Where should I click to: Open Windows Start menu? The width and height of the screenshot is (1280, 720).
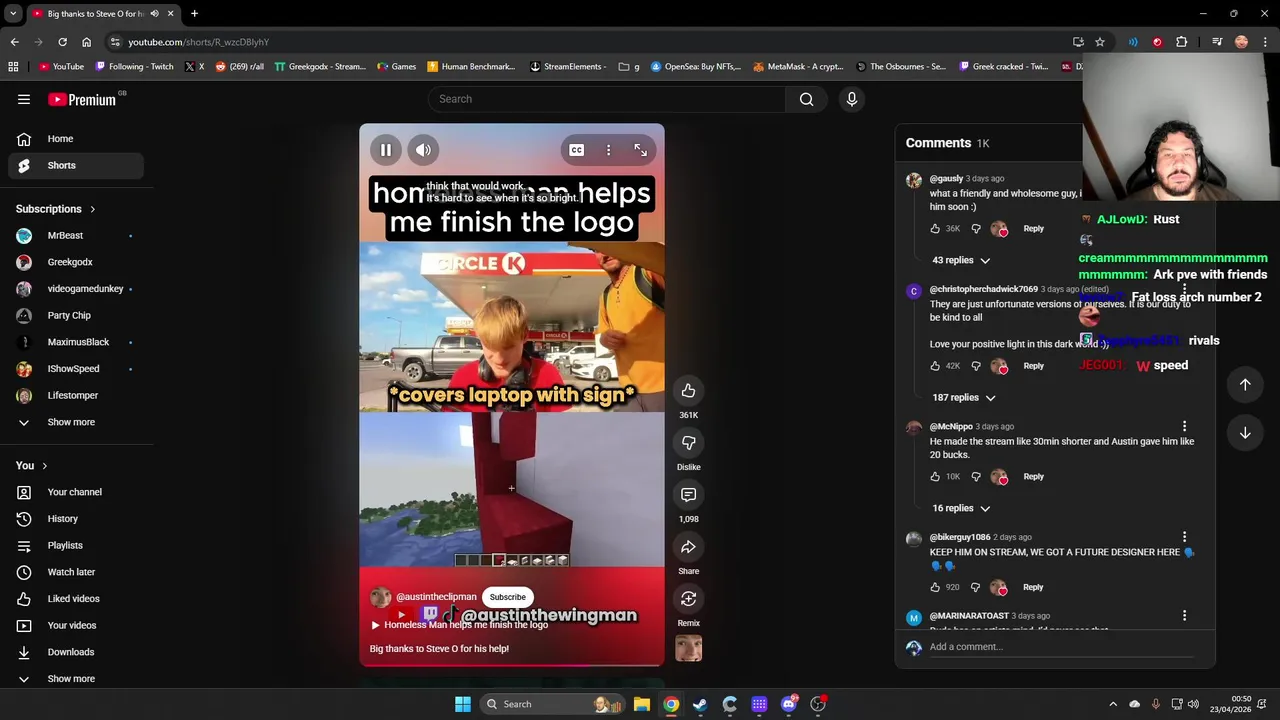click(462, 704)
